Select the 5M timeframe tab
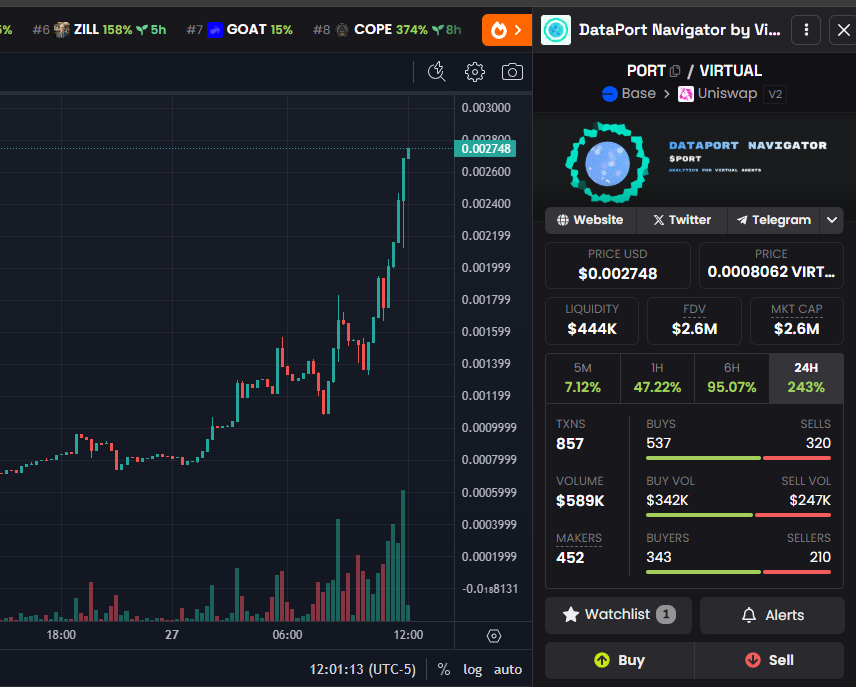Viewport: 856px width, 687px height. pos(582,378)
